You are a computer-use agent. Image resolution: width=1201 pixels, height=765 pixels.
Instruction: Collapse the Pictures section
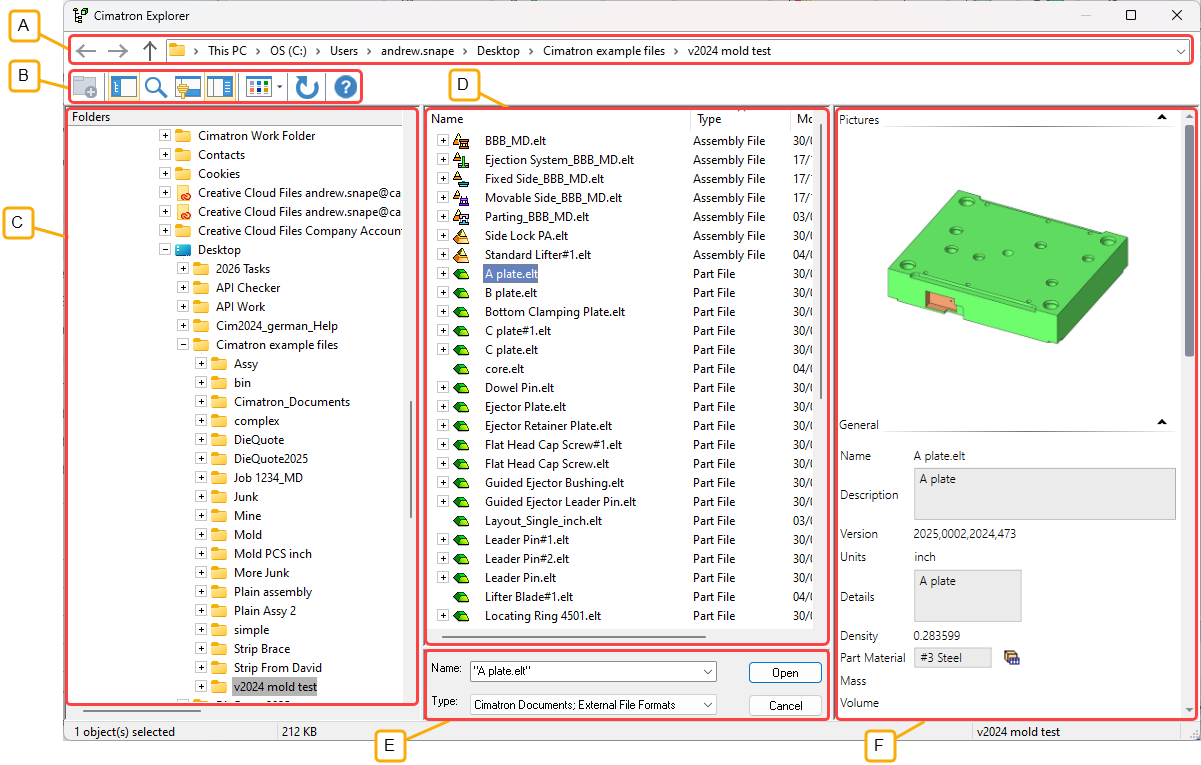pyautogui.click(x=1161, y=117)
